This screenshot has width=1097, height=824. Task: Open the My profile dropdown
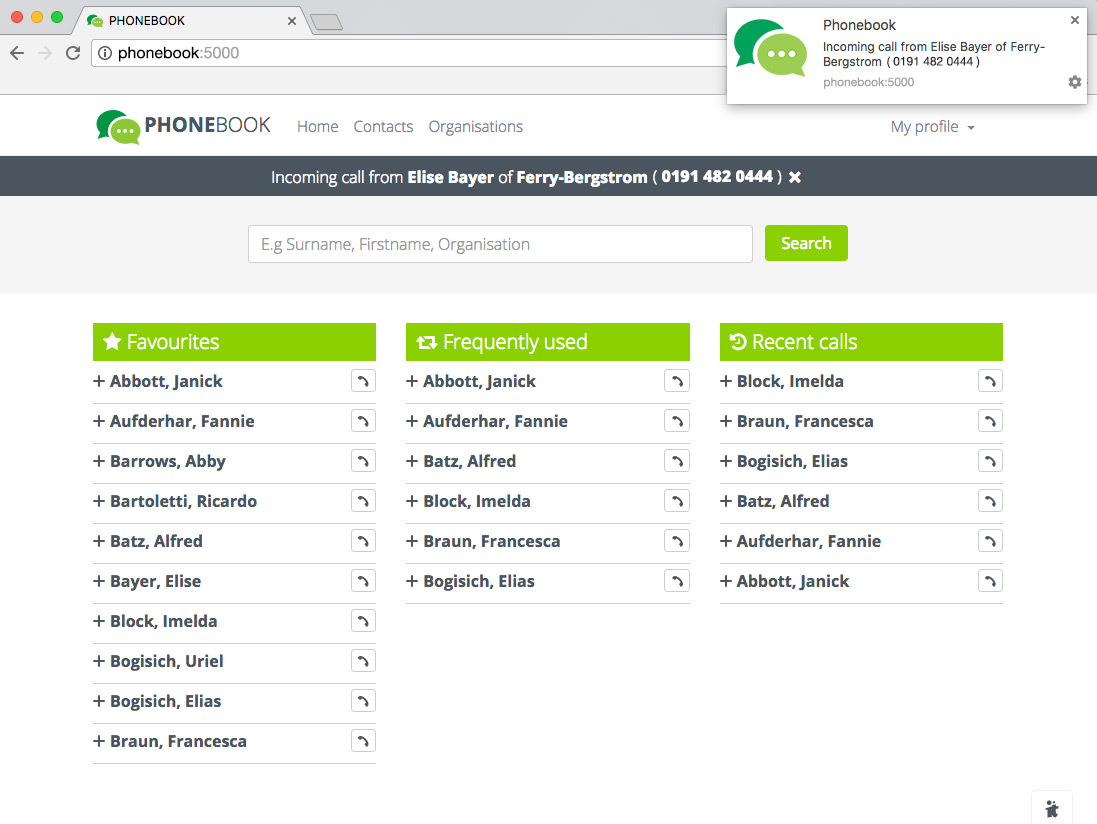[x=932, y=127]
